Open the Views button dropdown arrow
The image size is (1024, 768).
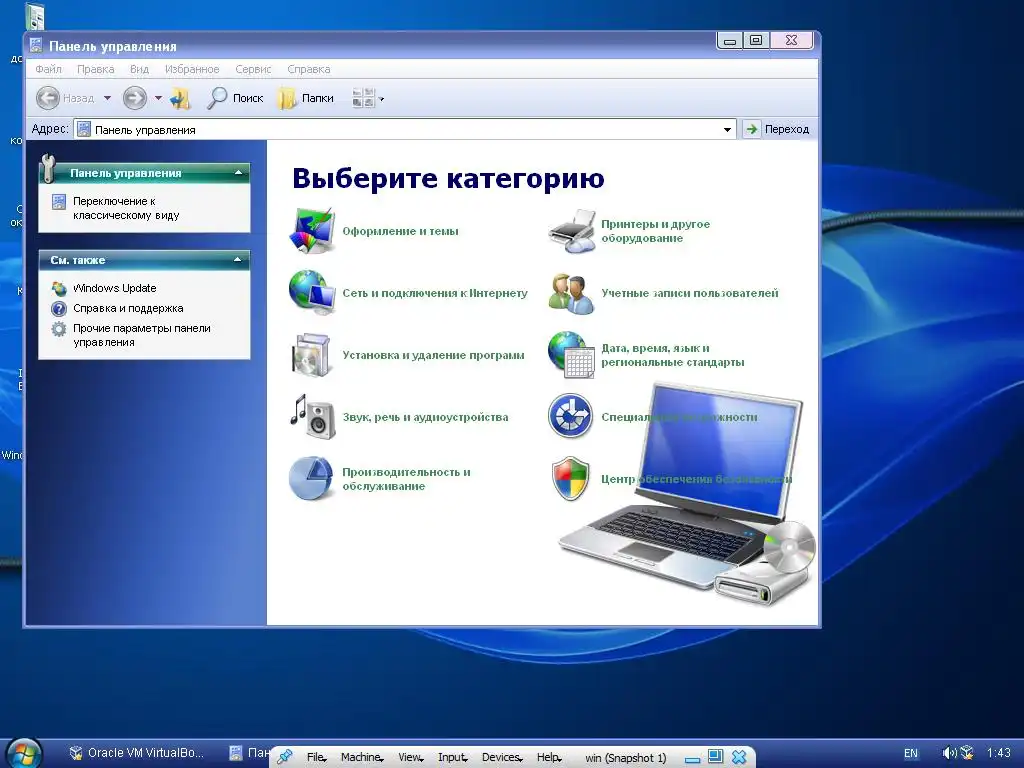[381, 99]
